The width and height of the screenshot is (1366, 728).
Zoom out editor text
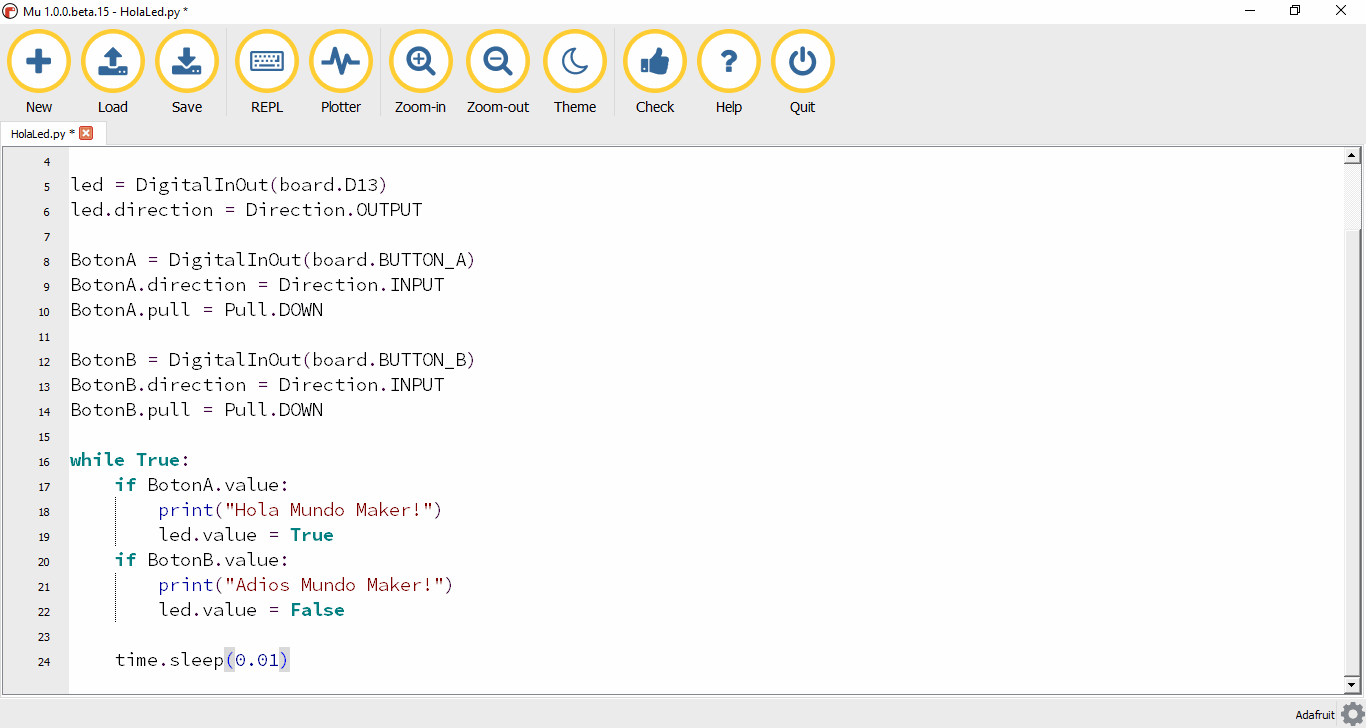pyautogui.click(x=498, y=62)
